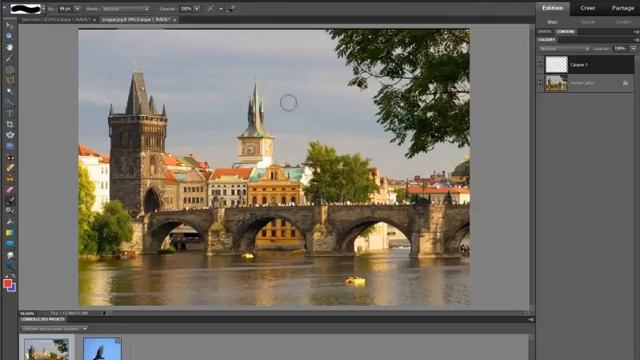Select the blue Custom Shape tool
Image resolution: width=640 pixels, height=360 pixels.
click(x=9, y=244)
